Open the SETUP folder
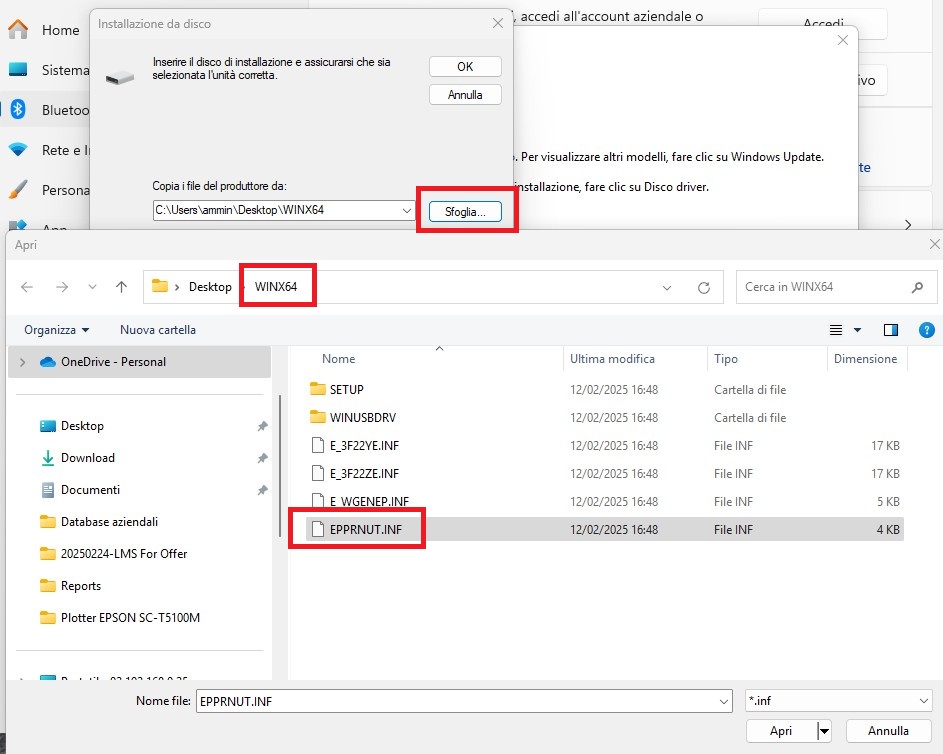The image size is (943, 754). tap(347, 389)
